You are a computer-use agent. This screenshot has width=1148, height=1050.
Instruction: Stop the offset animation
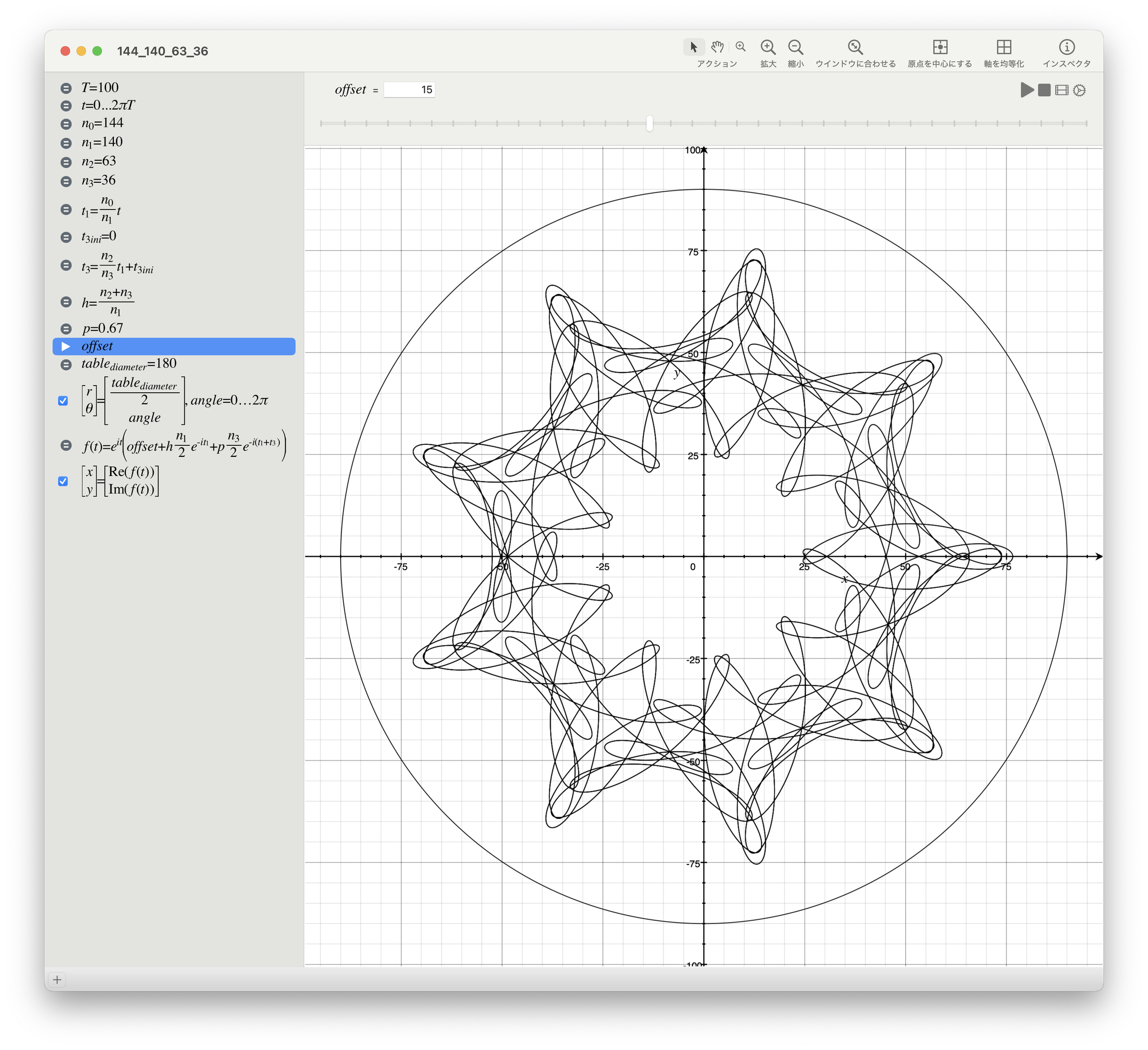(1044, 90)
